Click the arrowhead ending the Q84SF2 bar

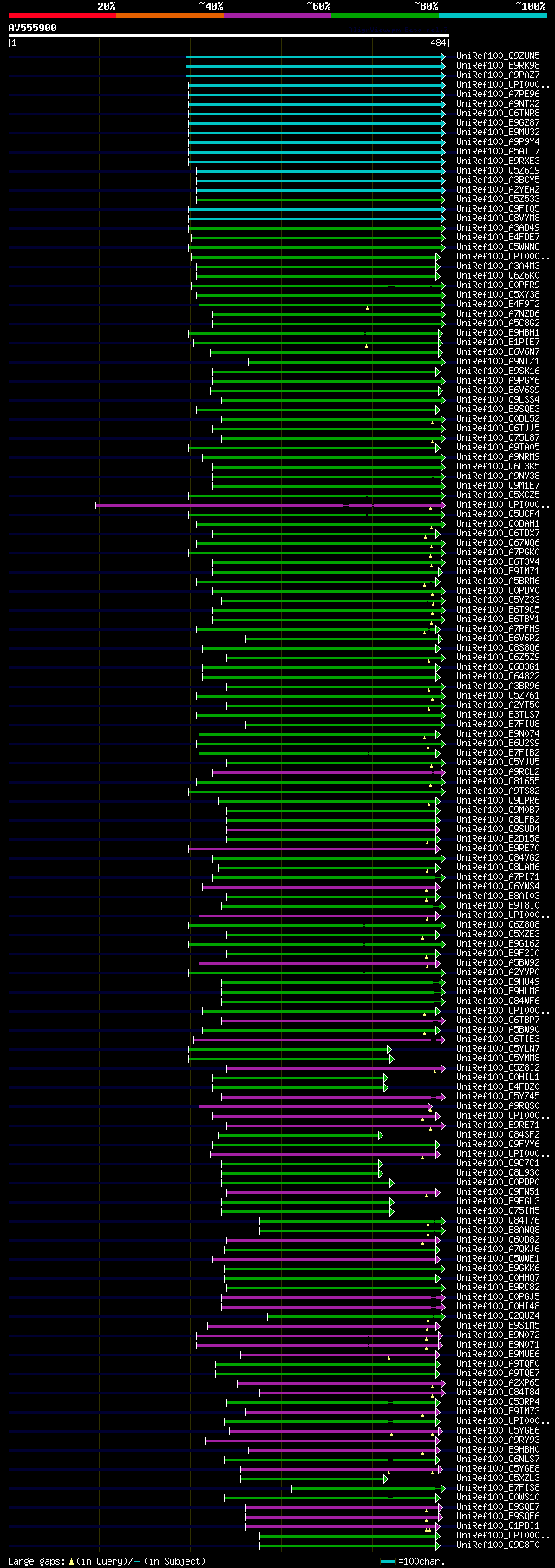pyautogui.click(x=380, y=1134)
